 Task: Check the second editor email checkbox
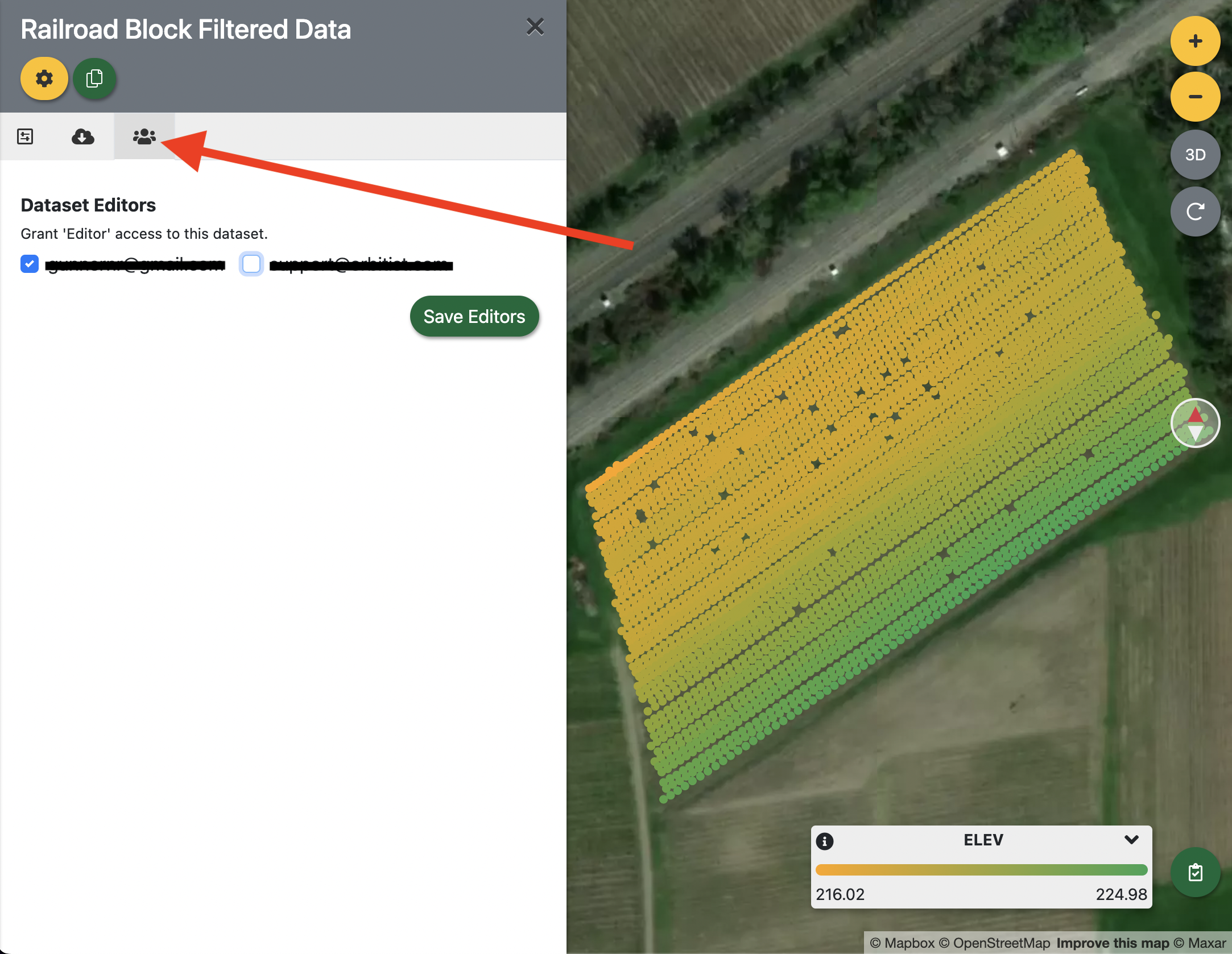pos(251,264)
